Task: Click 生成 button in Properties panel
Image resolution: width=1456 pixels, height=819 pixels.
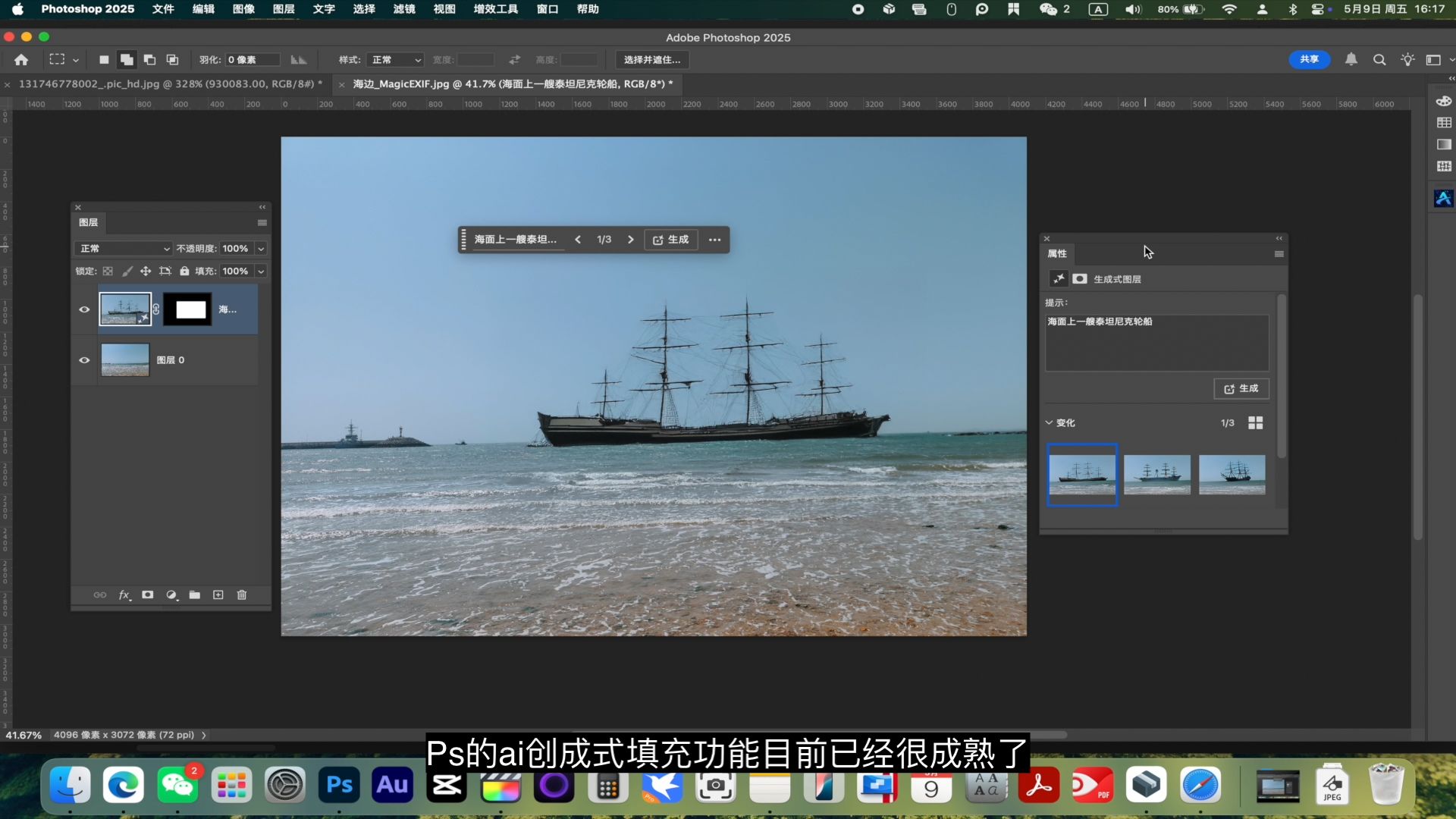Action: (1241, 388)
